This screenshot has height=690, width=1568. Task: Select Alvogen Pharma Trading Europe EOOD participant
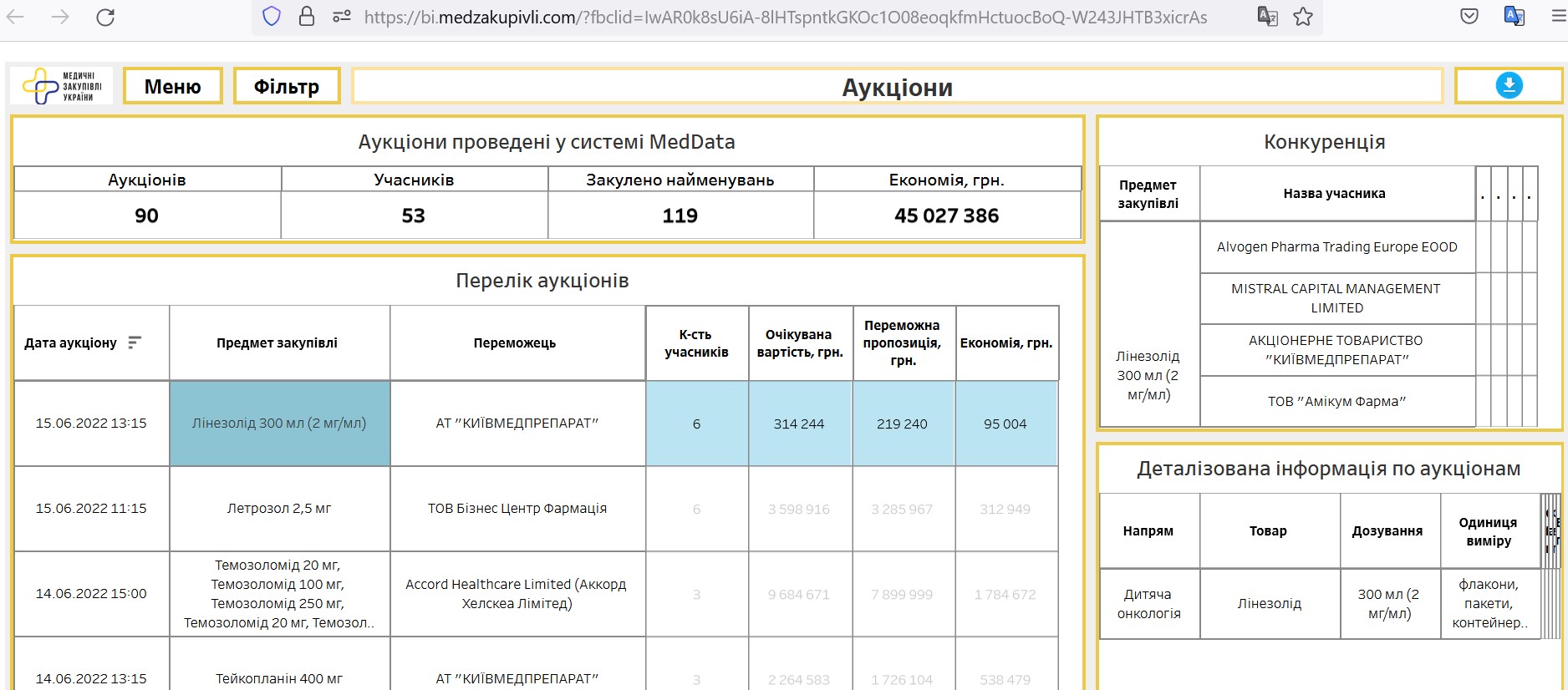(1336, 247)
